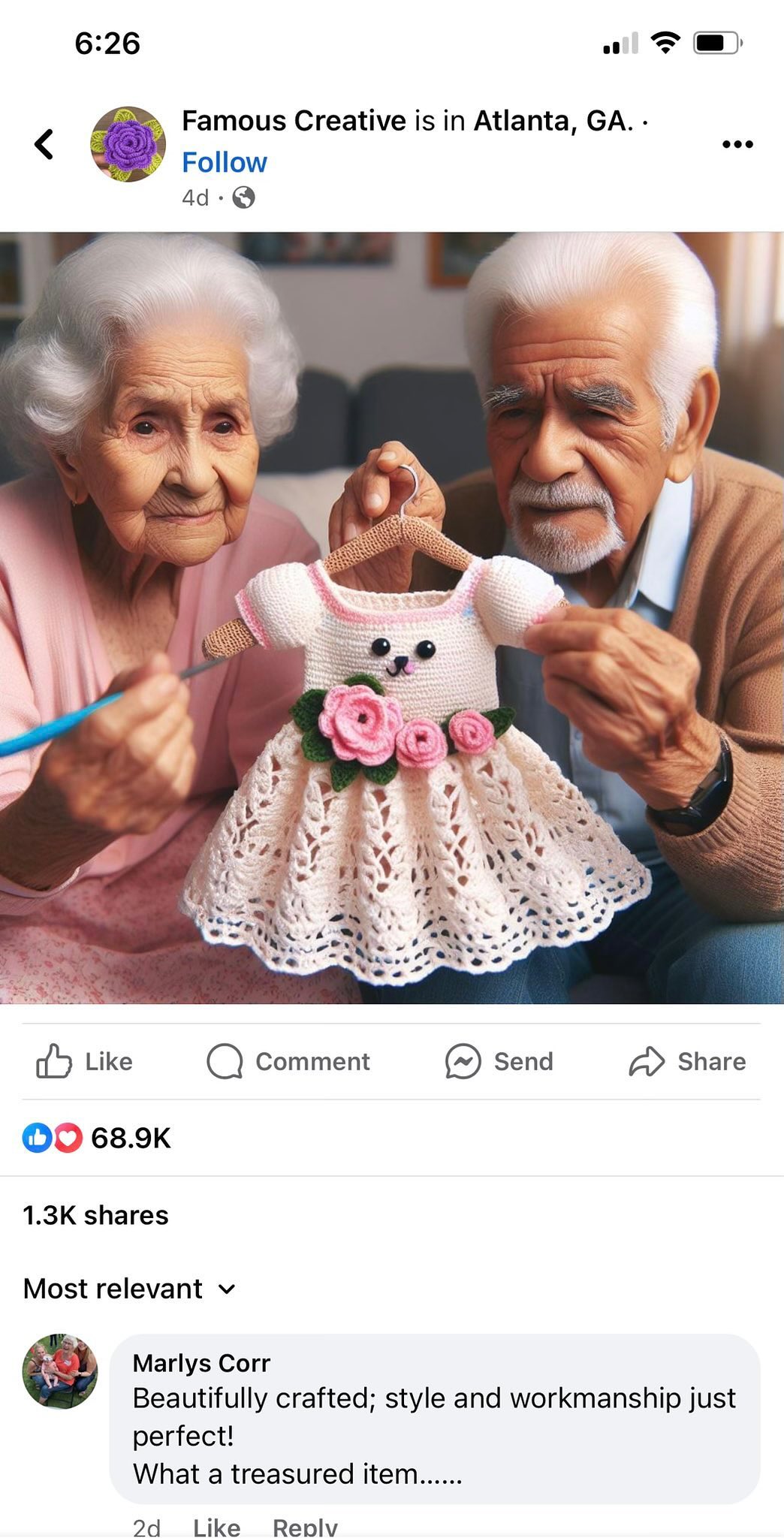
Task: Like Marlys Corr's comment
Action: click(216, 1526)
